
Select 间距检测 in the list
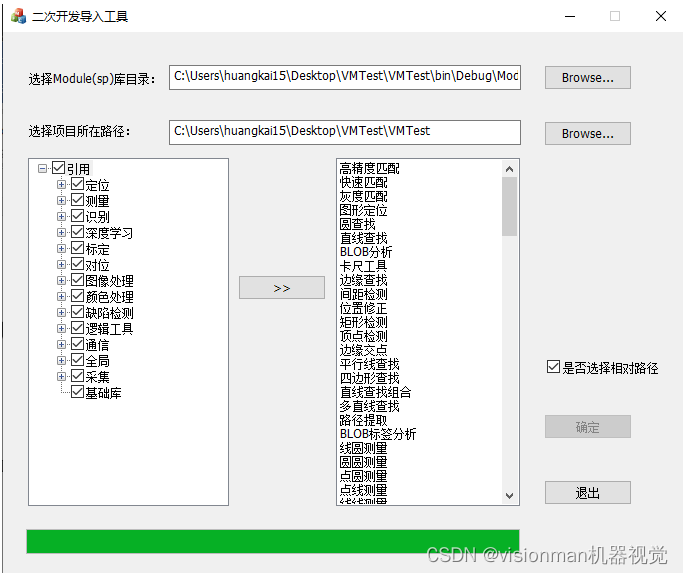click(363, 294)
